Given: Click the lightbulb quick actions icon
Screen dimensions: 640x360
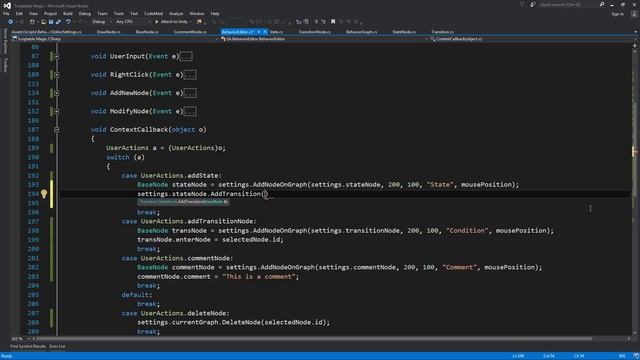Looking at the screenshot, I should point(44,194).
